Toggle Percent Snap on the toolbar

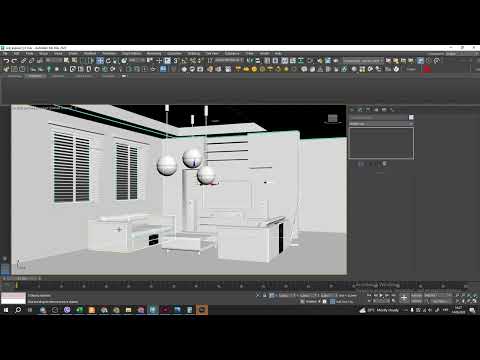193,61
